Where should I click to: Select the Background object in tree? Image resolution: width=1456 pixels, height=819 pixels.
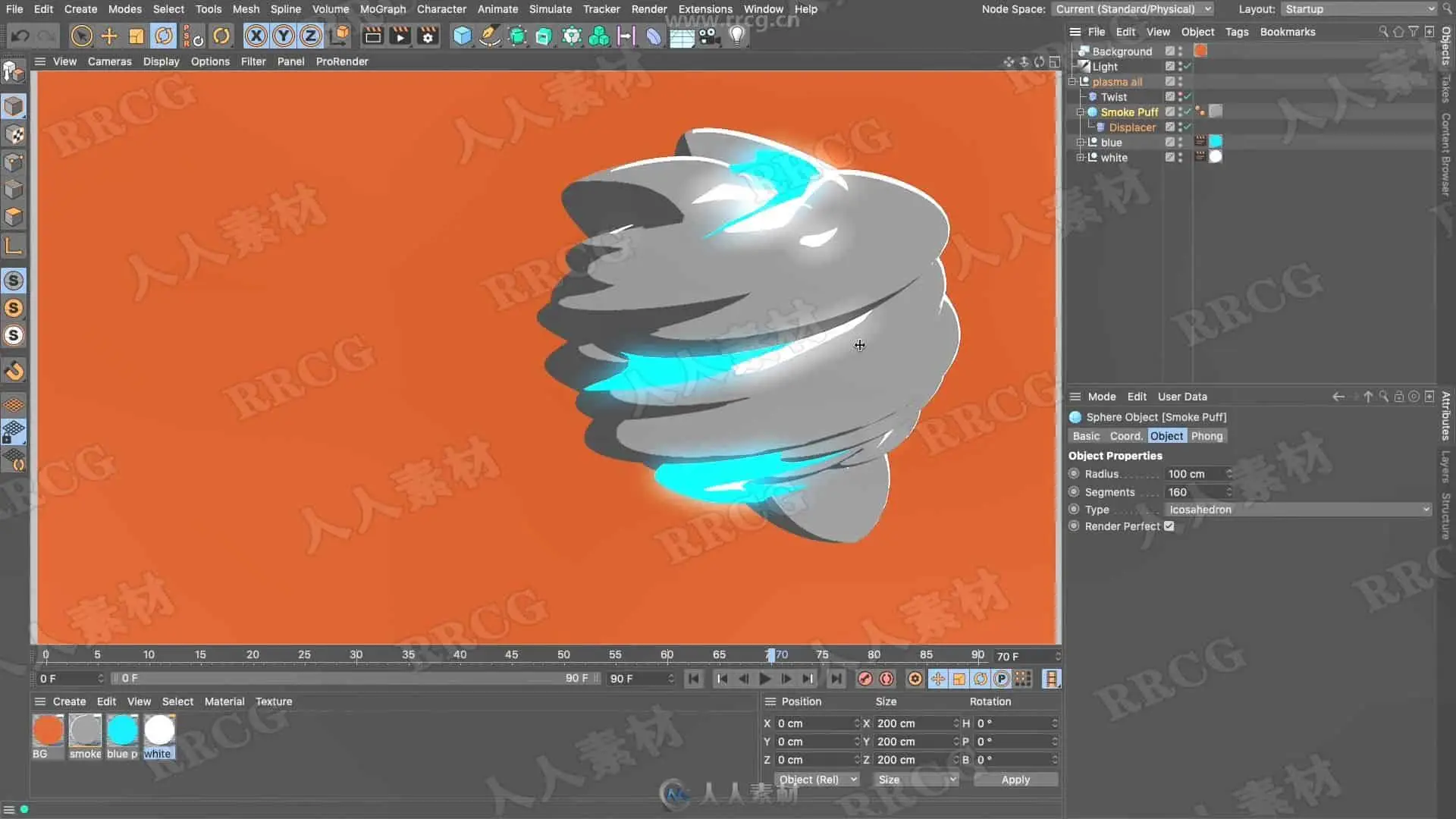[x=1122, y=52]
